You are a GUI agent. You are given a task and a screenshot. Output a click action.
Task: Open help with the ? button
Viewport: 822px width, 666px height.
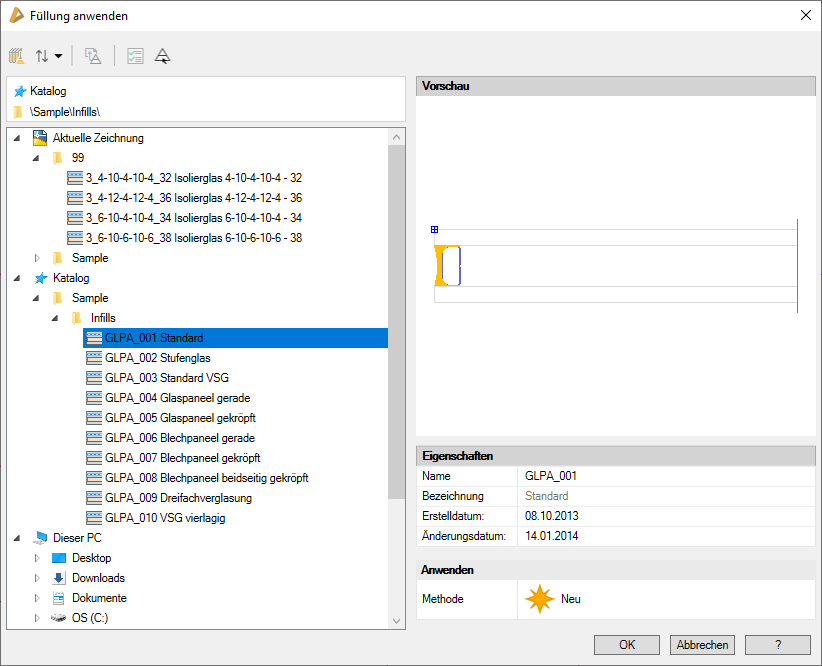777,645
